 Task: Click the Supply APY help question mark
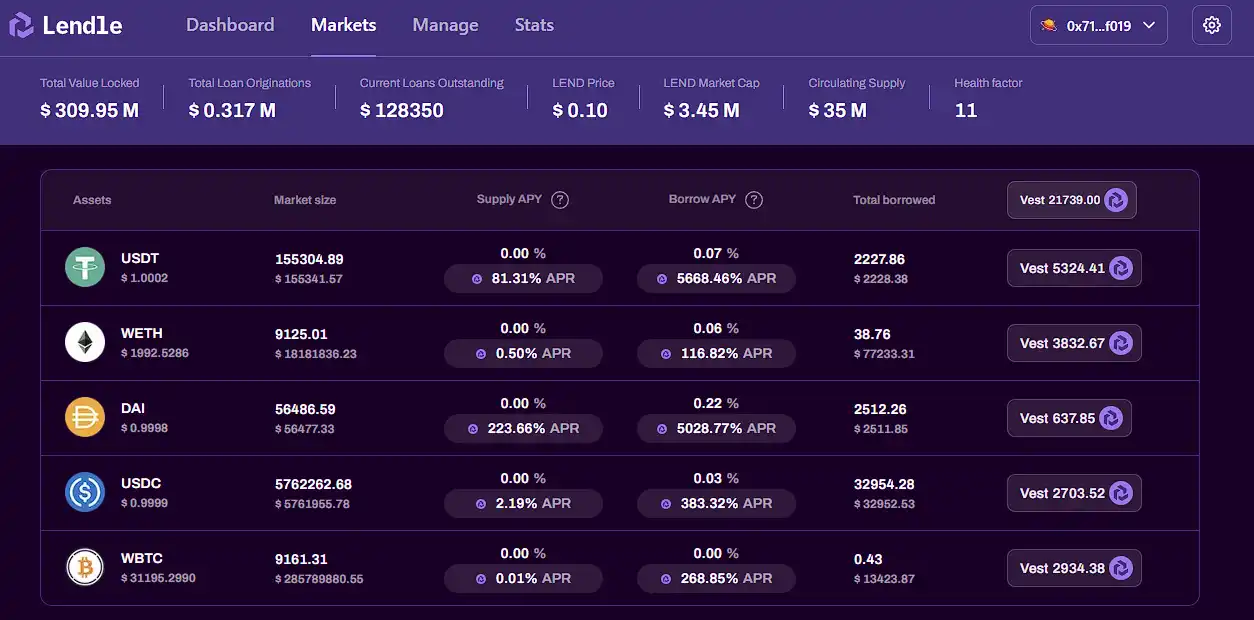click(x=560, y=200)
